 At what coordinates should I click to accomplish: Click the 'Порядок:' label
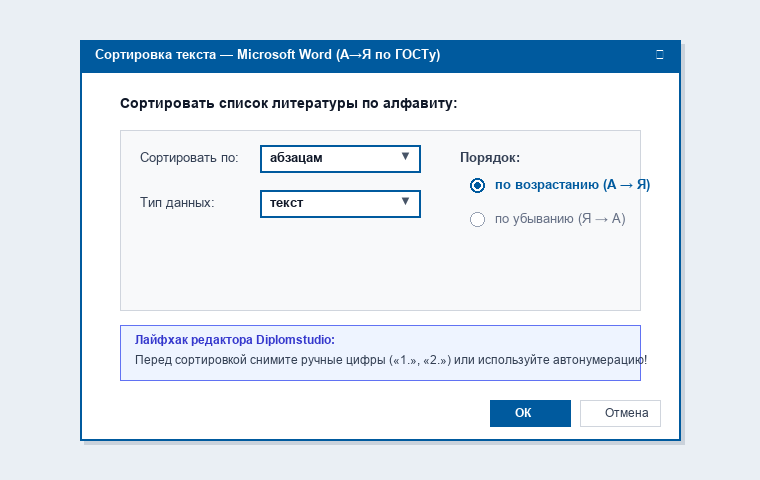[490, 158]
